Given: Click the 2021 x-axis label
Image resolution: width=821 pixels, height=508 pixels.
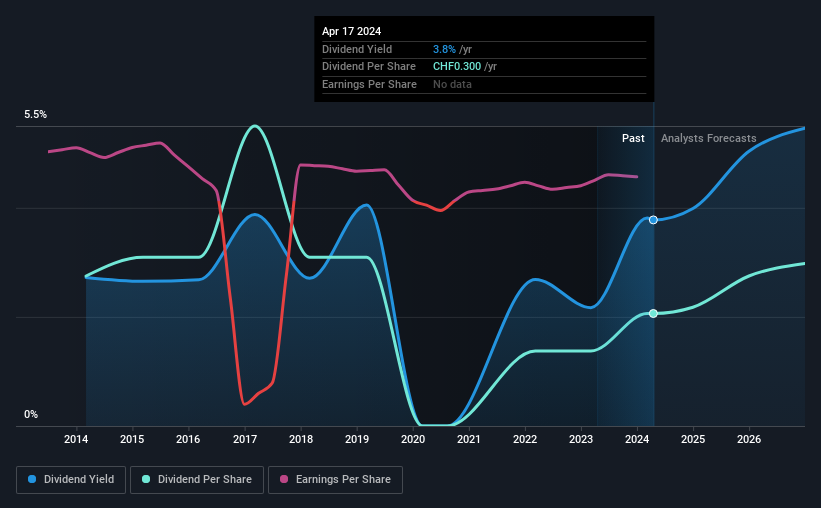Looking at the screenshot, I should [469, 439].
